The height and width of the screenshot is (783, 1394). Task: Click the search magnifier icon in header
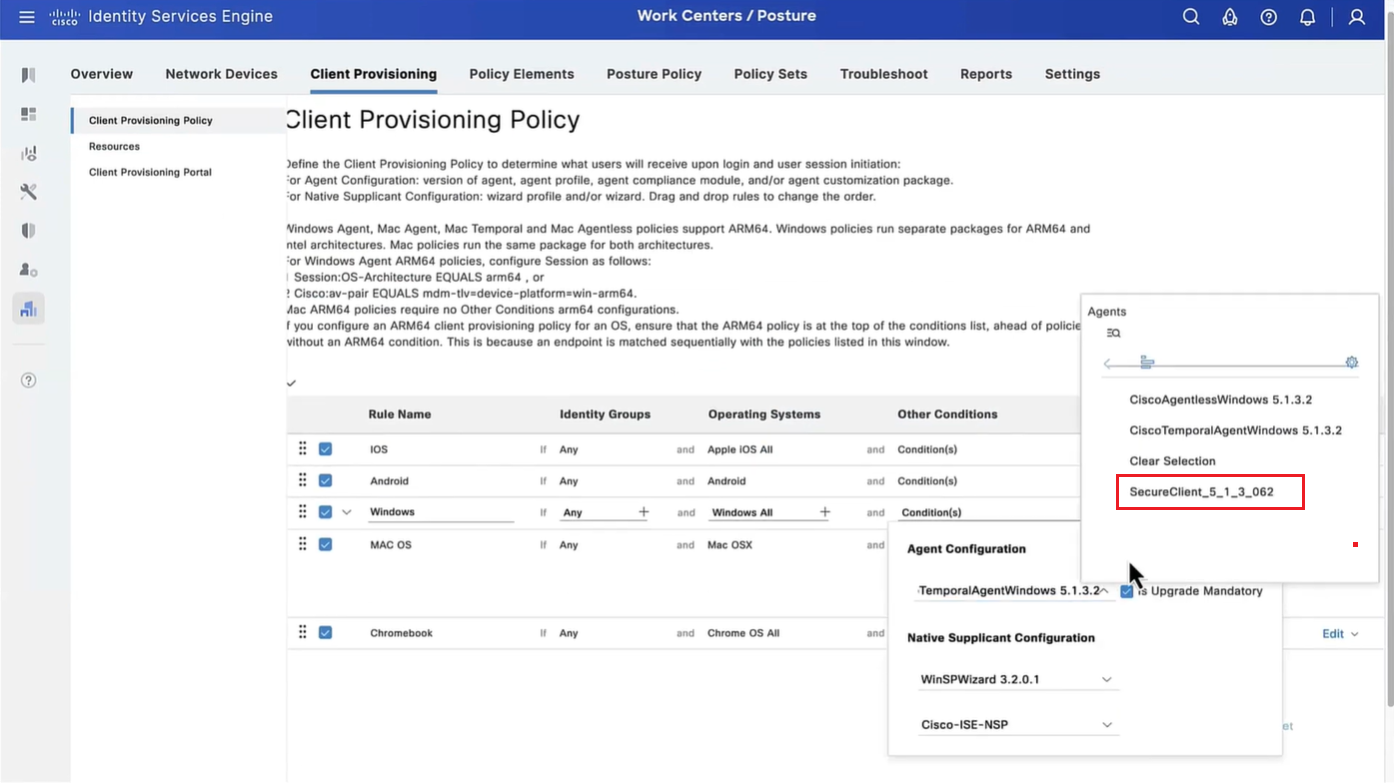pos(1191,17)
